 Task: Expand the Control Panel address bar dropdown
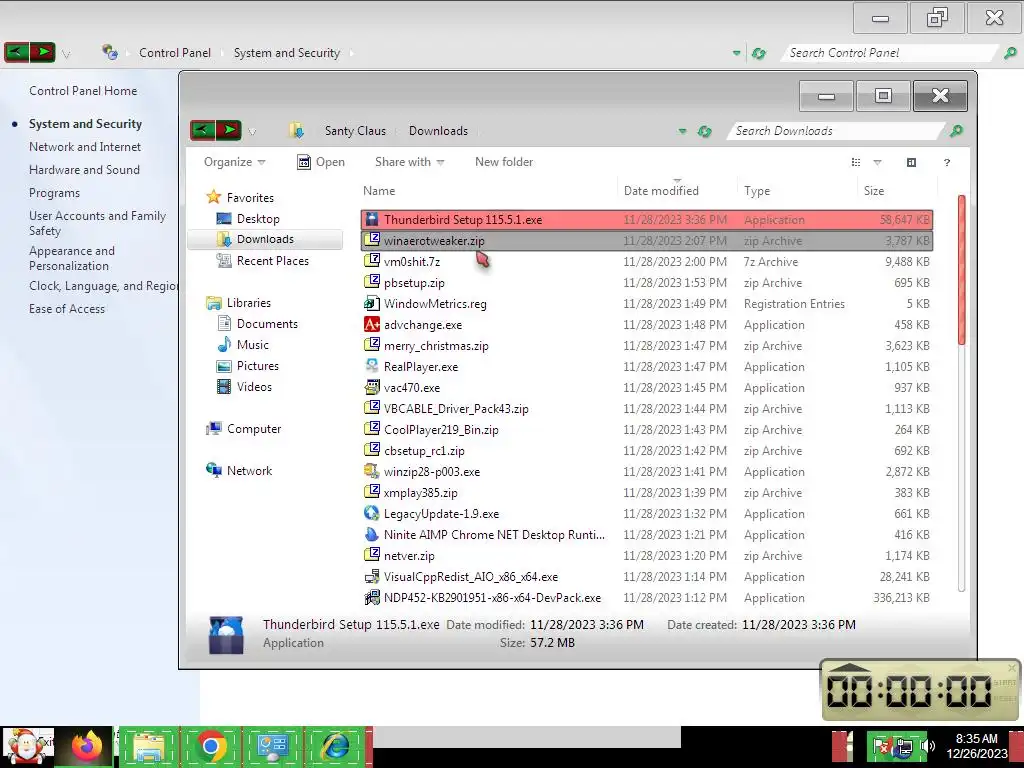[737, 54]
